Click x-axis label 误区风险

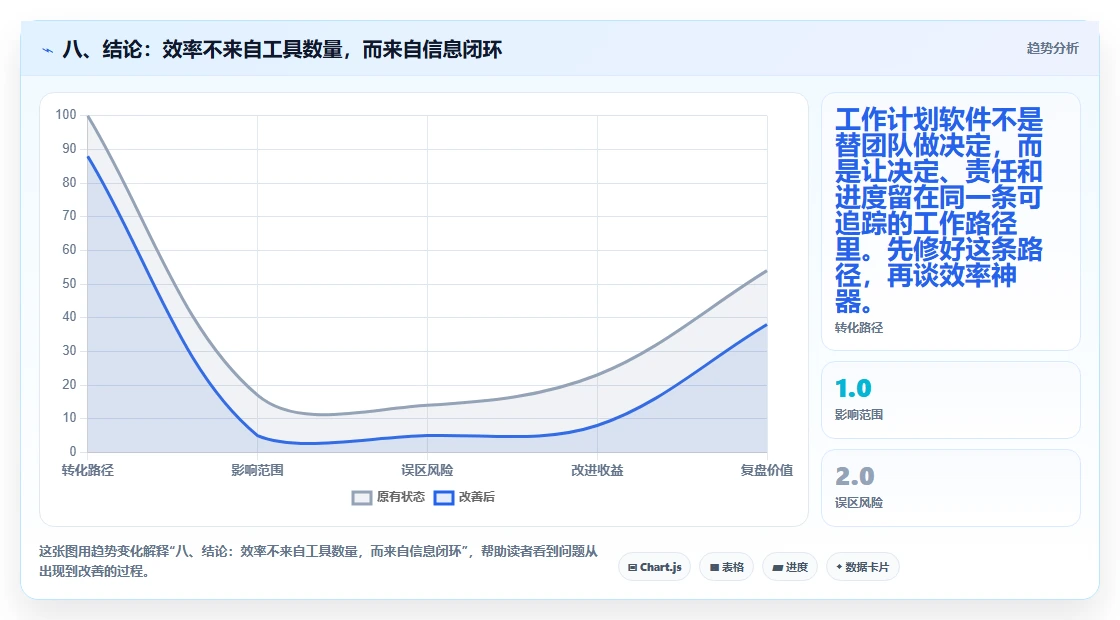click(x=427, y=470)
